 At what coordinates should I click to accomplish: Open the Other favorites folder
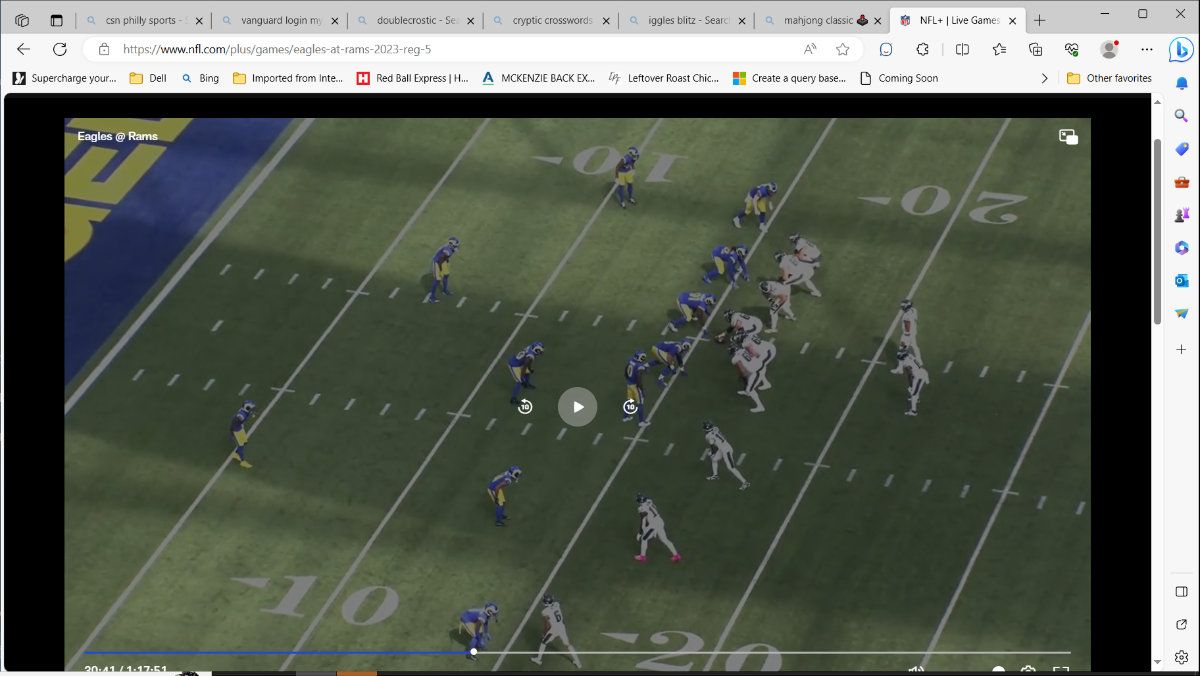pos(1109,78)
